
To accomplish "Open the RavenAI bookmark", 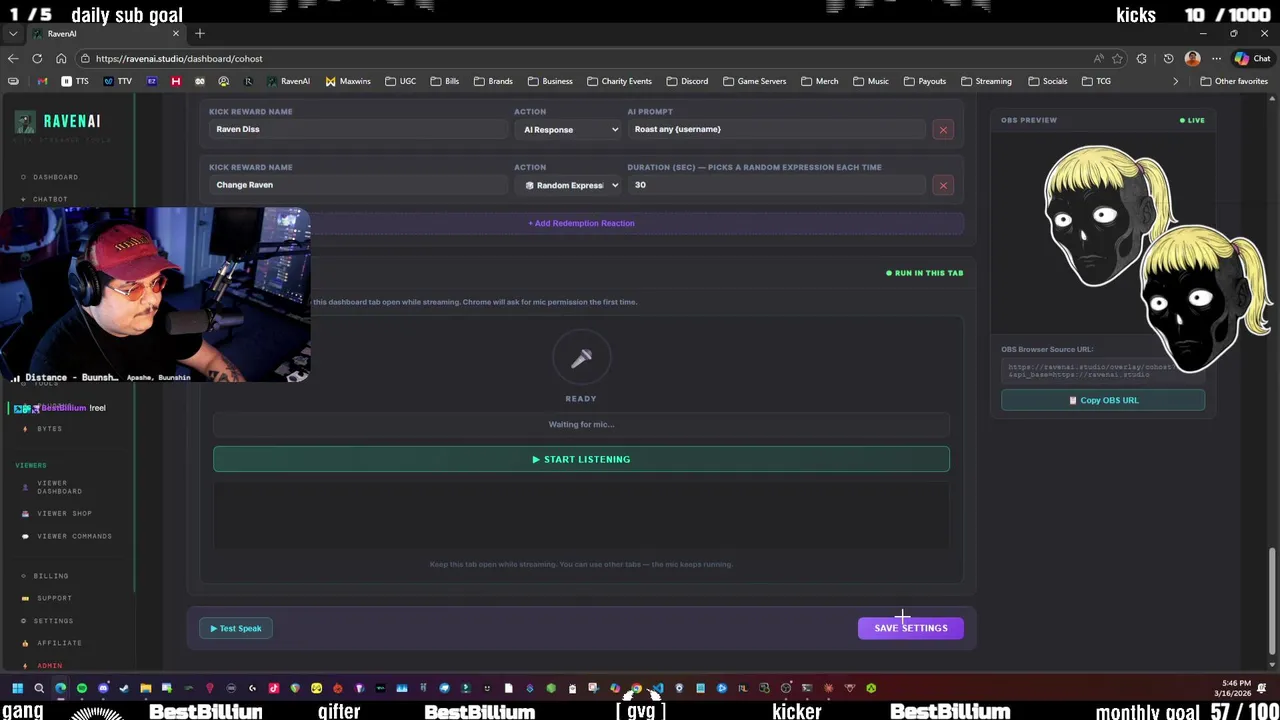I will coord(288,81).
